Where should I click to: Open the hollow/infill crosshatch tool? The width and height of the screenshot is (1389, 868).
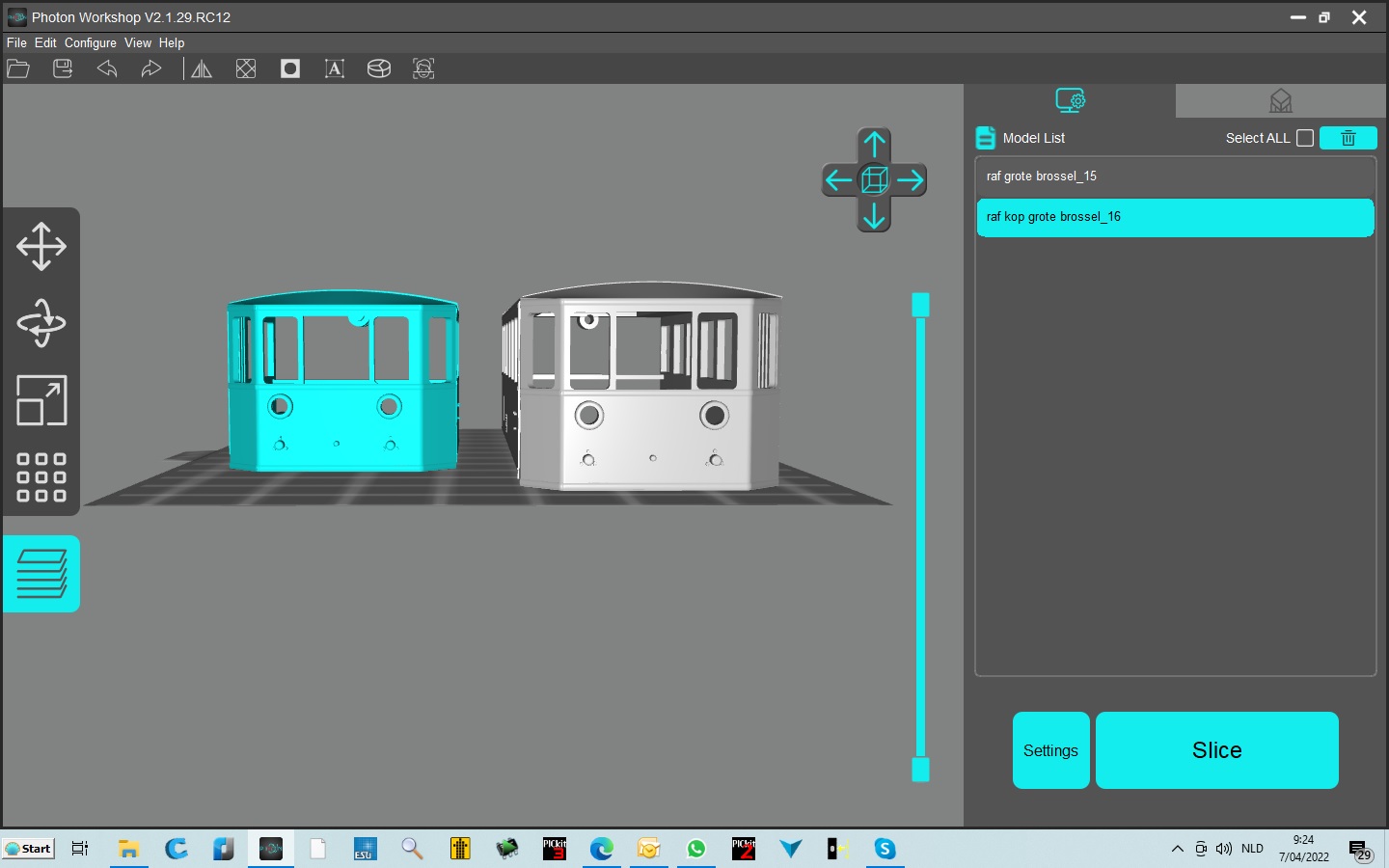click(x=246, y=68)
